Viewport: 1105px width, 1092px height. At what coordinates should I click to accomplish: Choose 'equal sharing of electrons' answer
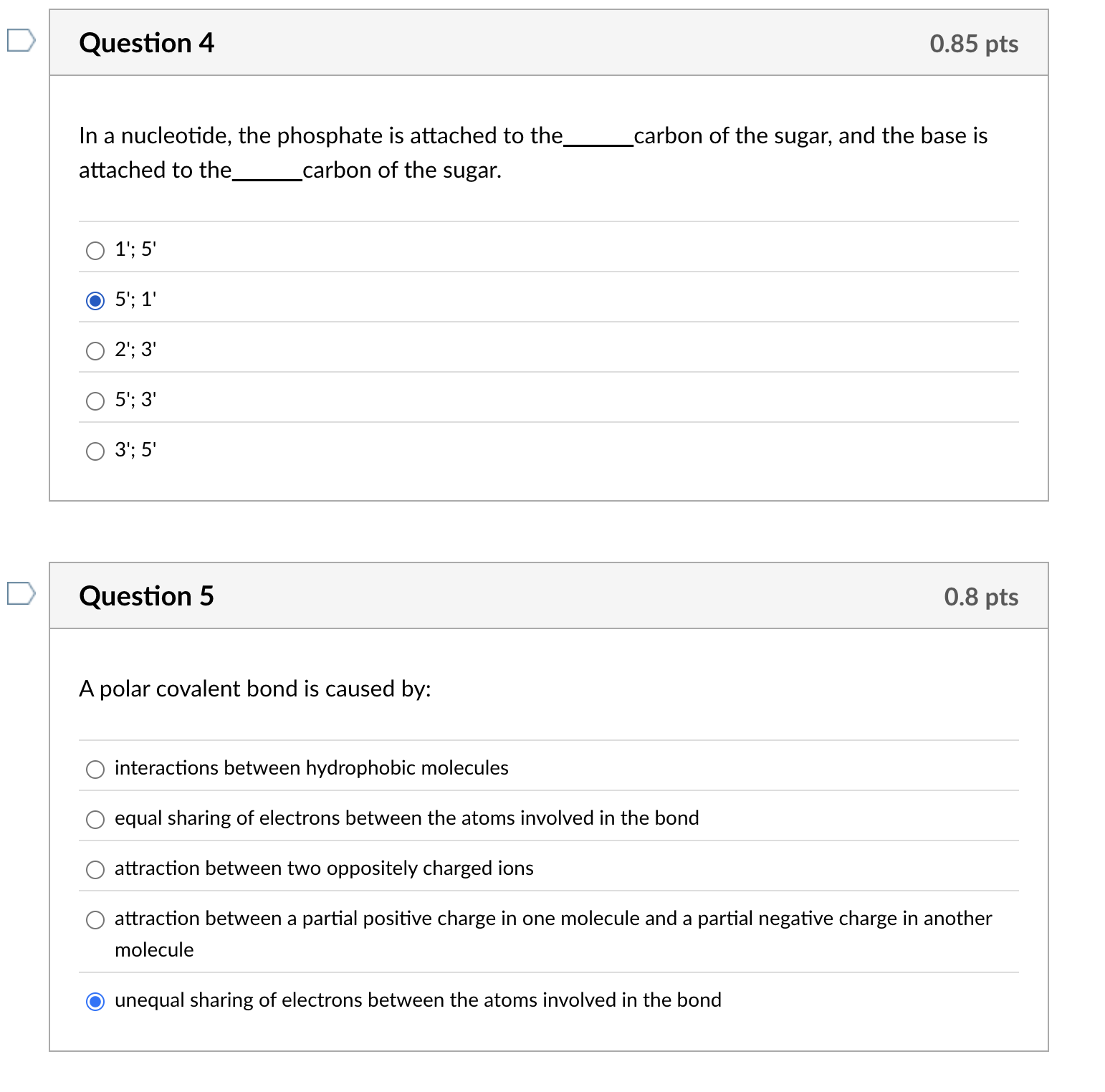tap(95, 819)
